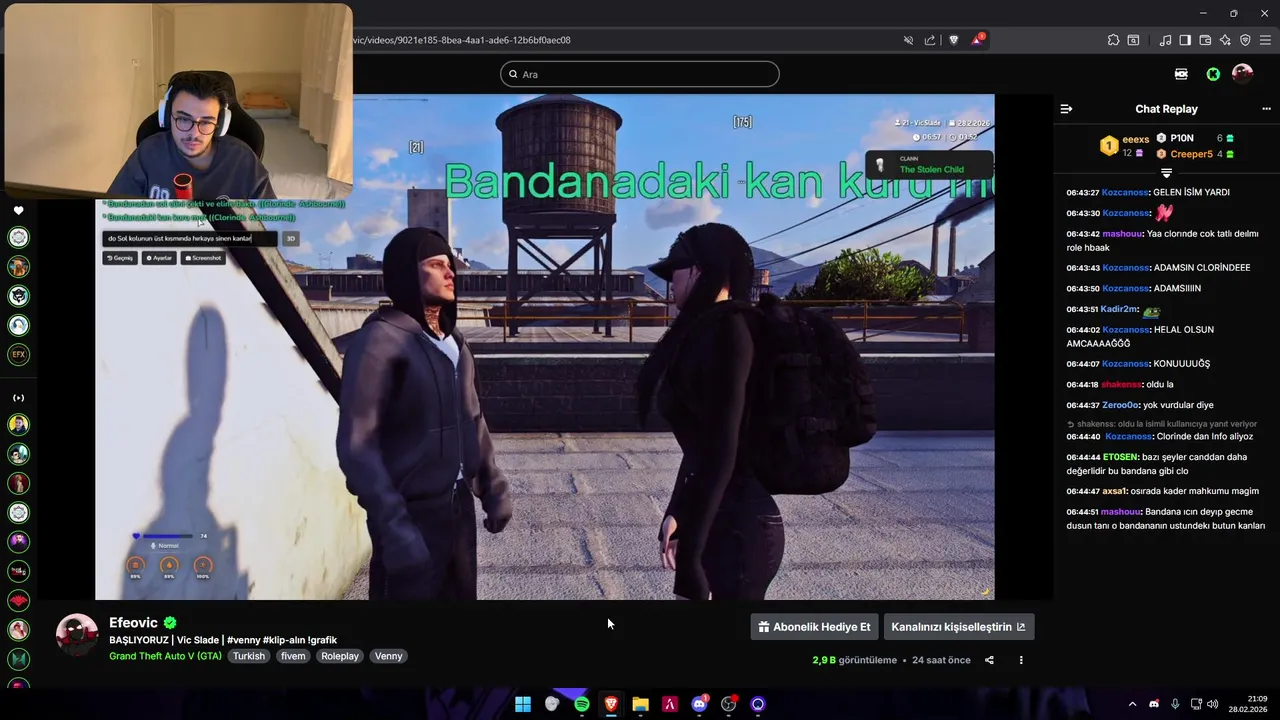The image size is (1280, 720).
Task: Toggle the muted tab audio icon
Action: point(908,40)
